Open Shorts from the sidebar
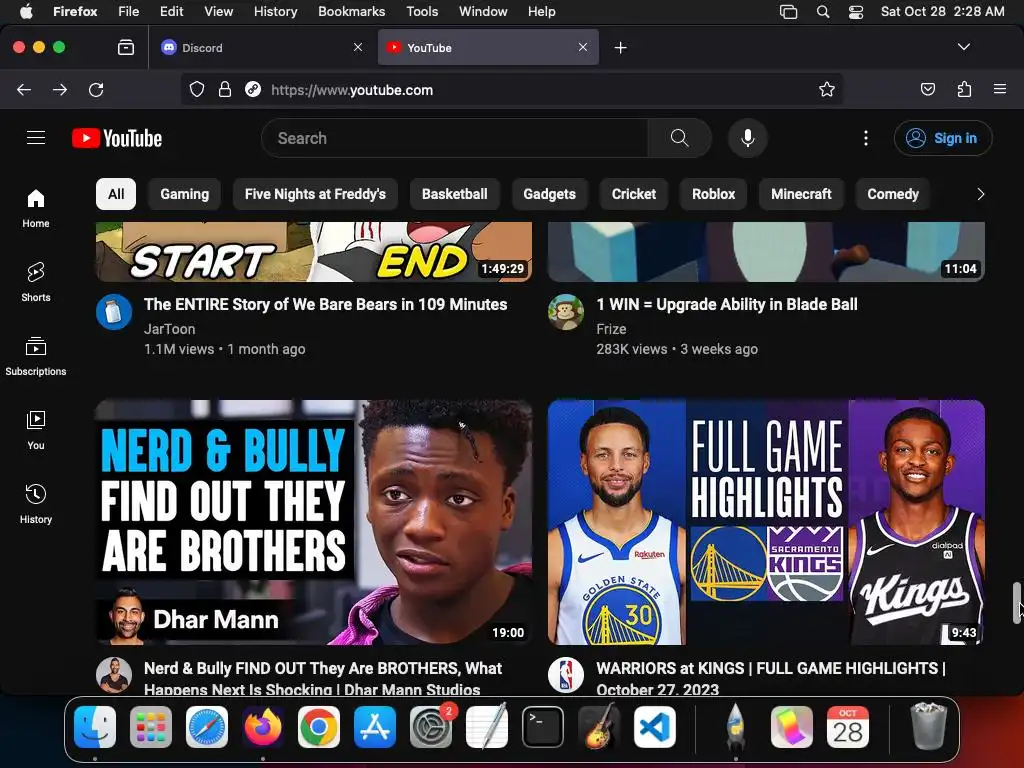Viewport: 1024px width, 768px height. click(x=36, y=282)
